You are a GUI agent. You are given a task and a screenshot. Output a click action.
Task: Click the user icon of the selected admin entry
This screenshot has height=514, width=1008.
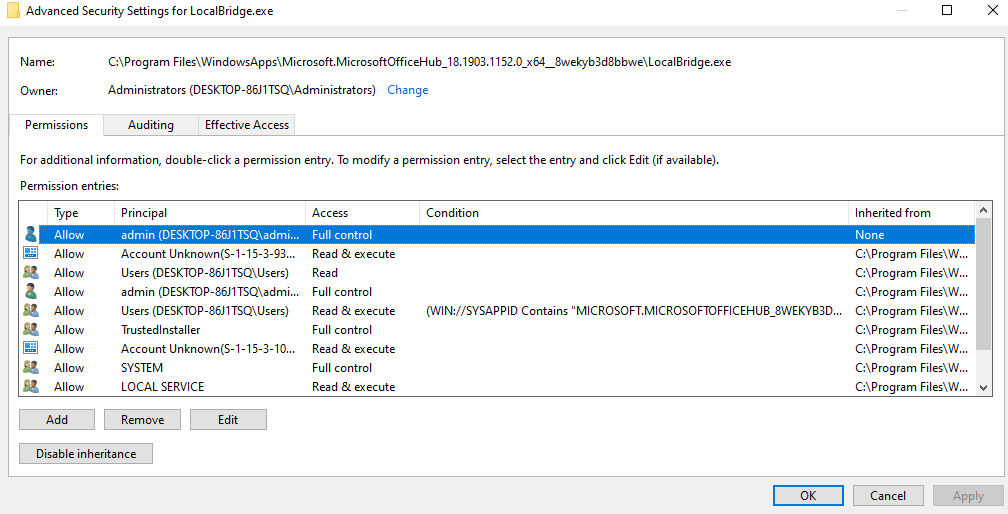(x=30, y=235)
